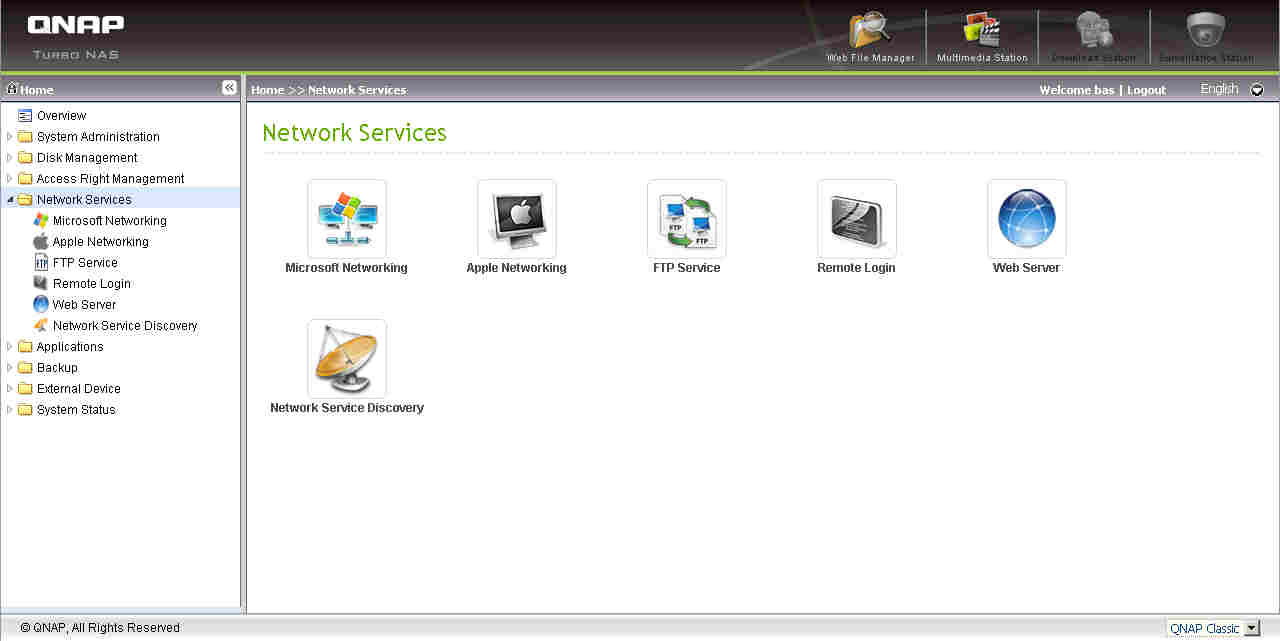The image size is (1280, 641).
Task: Click the English language label
Action: pos(1219,89)
